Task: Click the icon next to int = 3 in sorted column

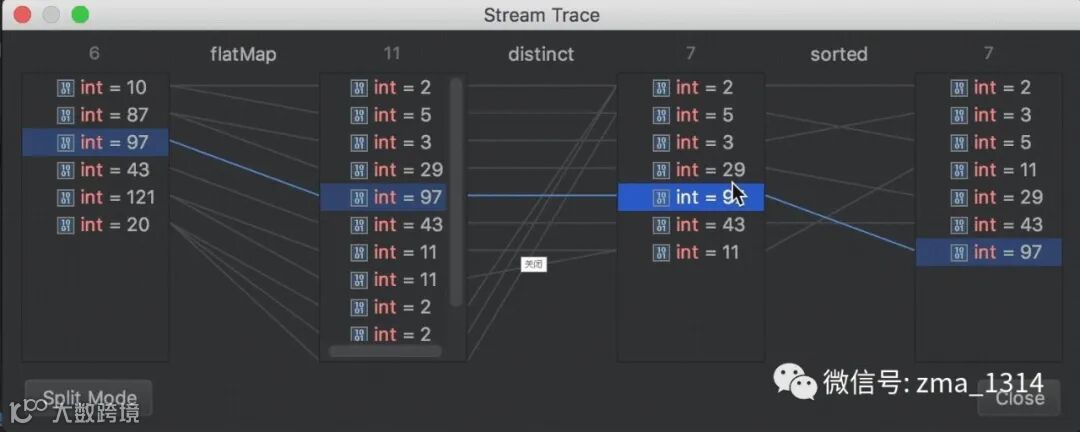Action: (959, 115)
